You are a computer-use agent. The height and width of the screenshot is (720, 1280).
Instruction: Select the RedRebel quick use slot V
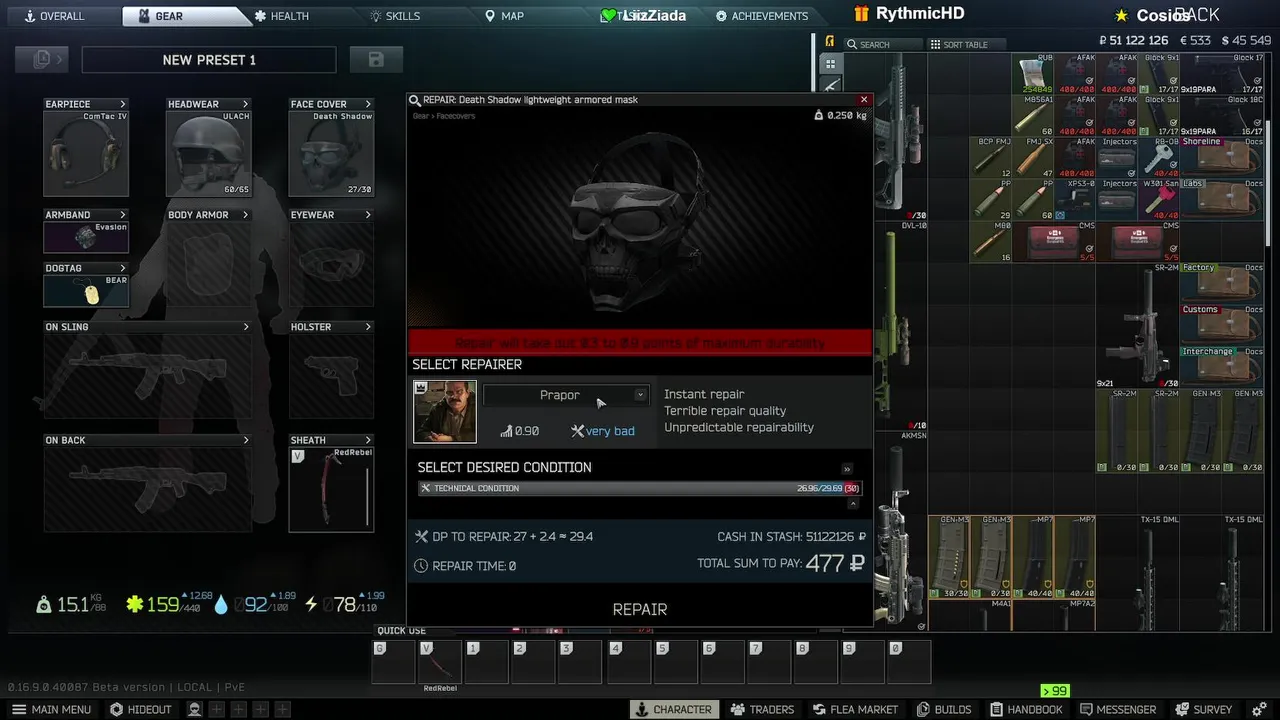click(x=439, y=663)
